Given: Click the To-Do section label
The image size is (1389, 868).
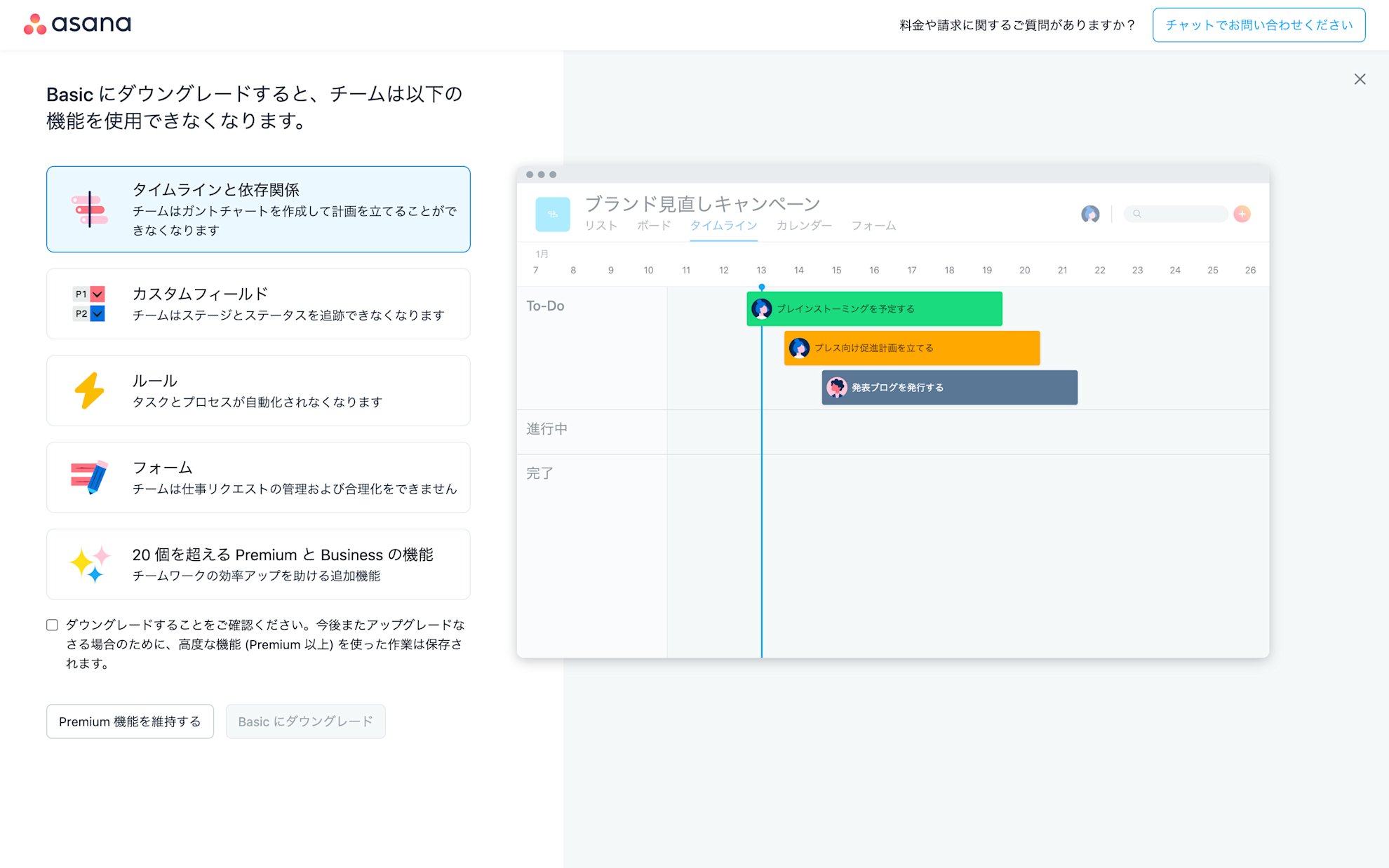Looking at the screenshot, I should pyautogui.click(x=546, y=306).
